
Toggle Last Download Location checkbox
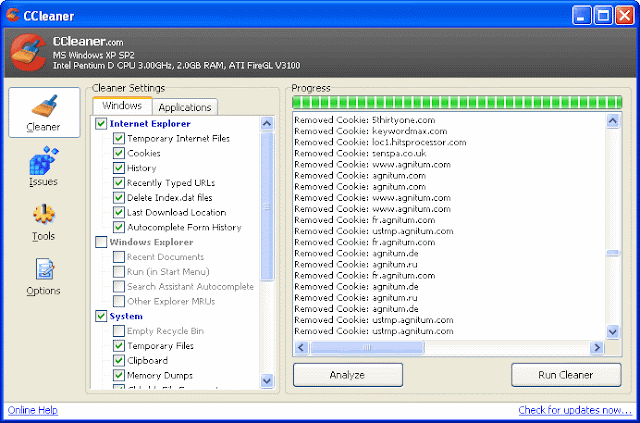click(119, 212)
